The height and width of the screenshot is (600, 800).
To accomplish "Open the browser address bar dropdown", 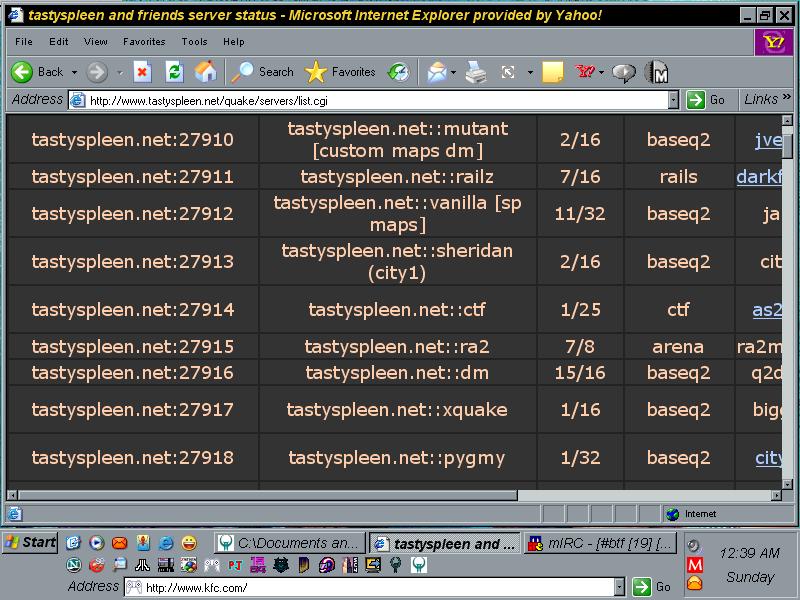I will point(673,100).
